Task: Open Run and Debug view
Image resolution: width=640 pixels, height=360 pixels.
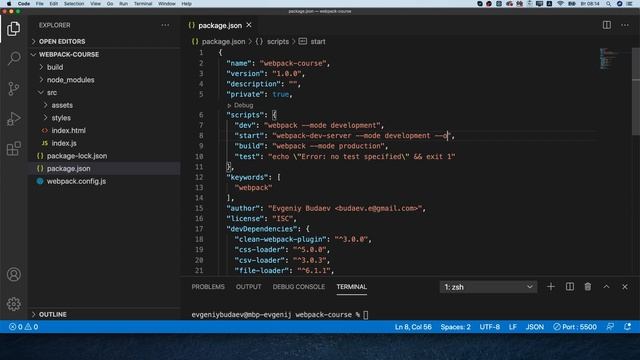Action: coord(13,119)
